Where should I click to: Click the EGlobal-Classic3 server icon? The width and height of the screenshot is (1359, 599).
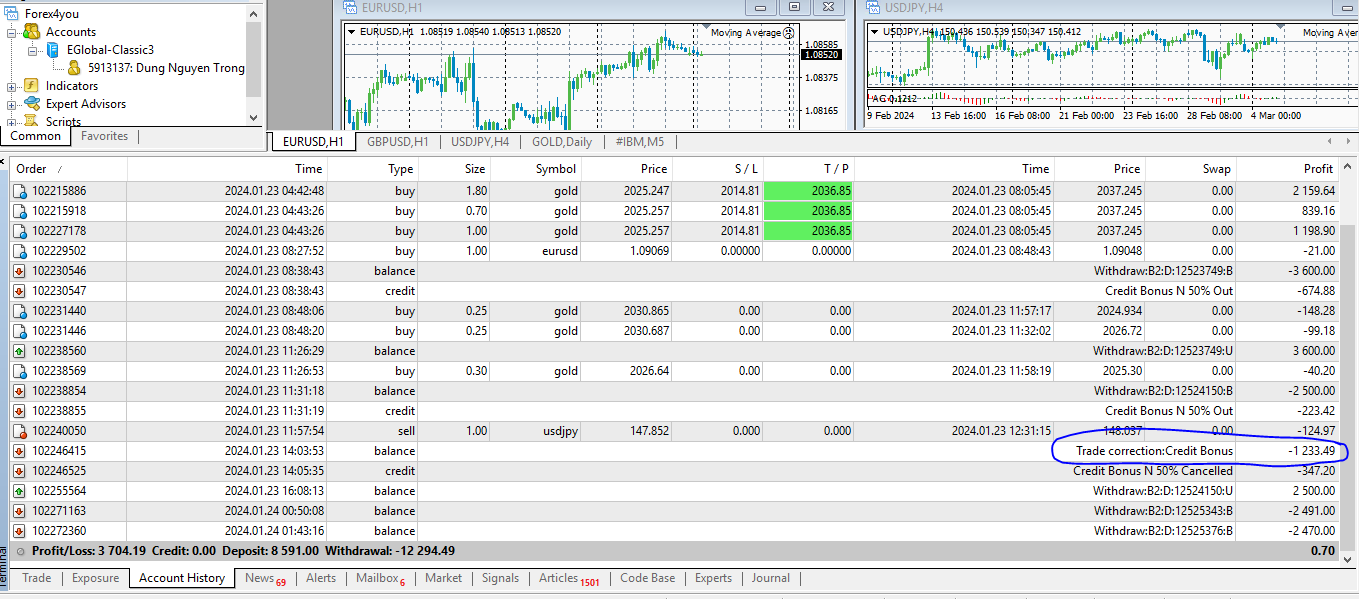52,50
